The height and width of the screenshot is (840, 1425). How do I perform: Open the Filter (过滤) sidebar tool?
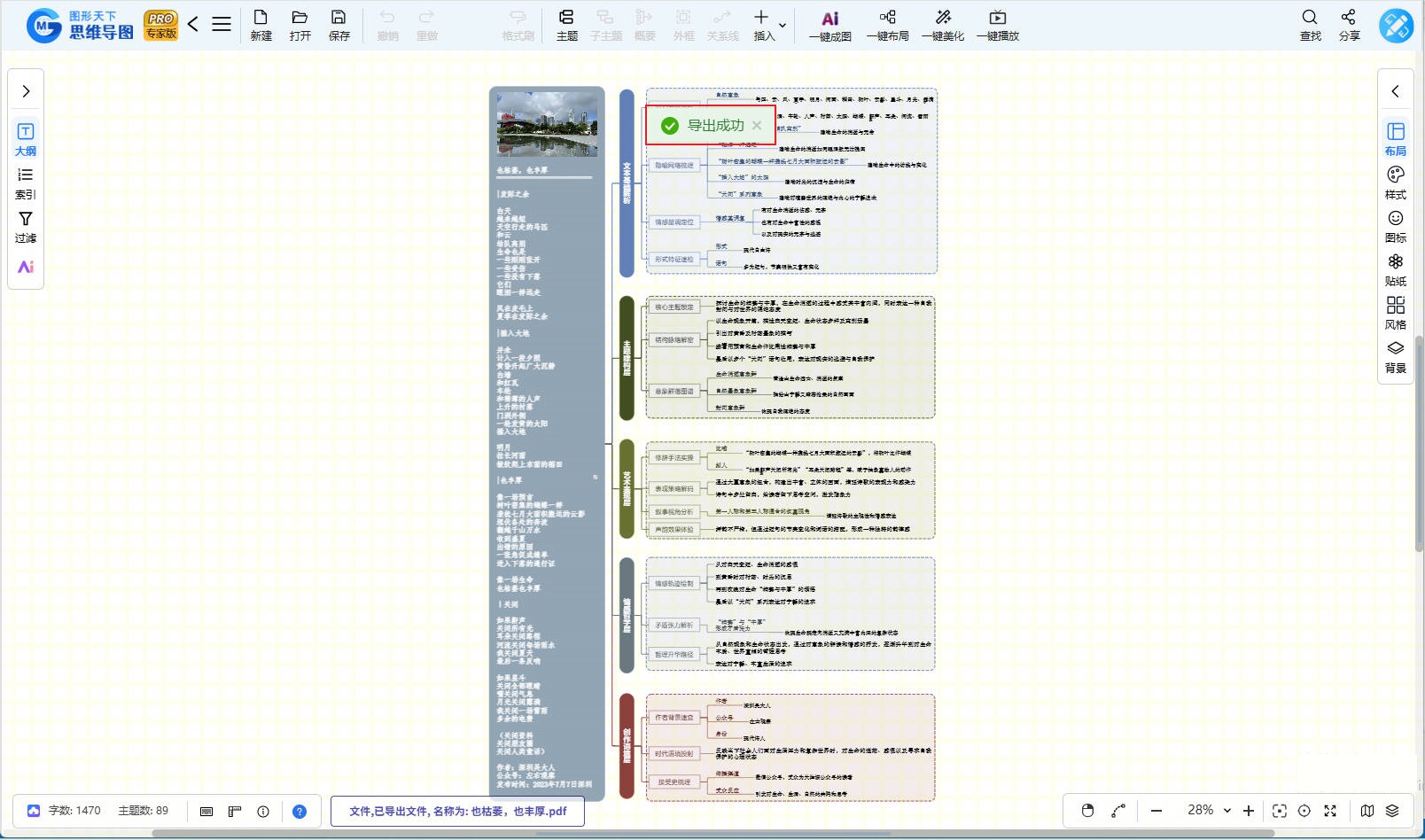pyautogui.click(x=26, y=227)
